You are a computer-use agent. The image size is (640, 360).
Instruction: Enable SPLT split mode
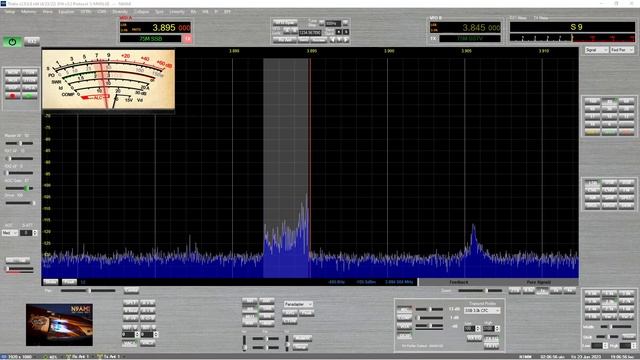[x=131, y=303]
